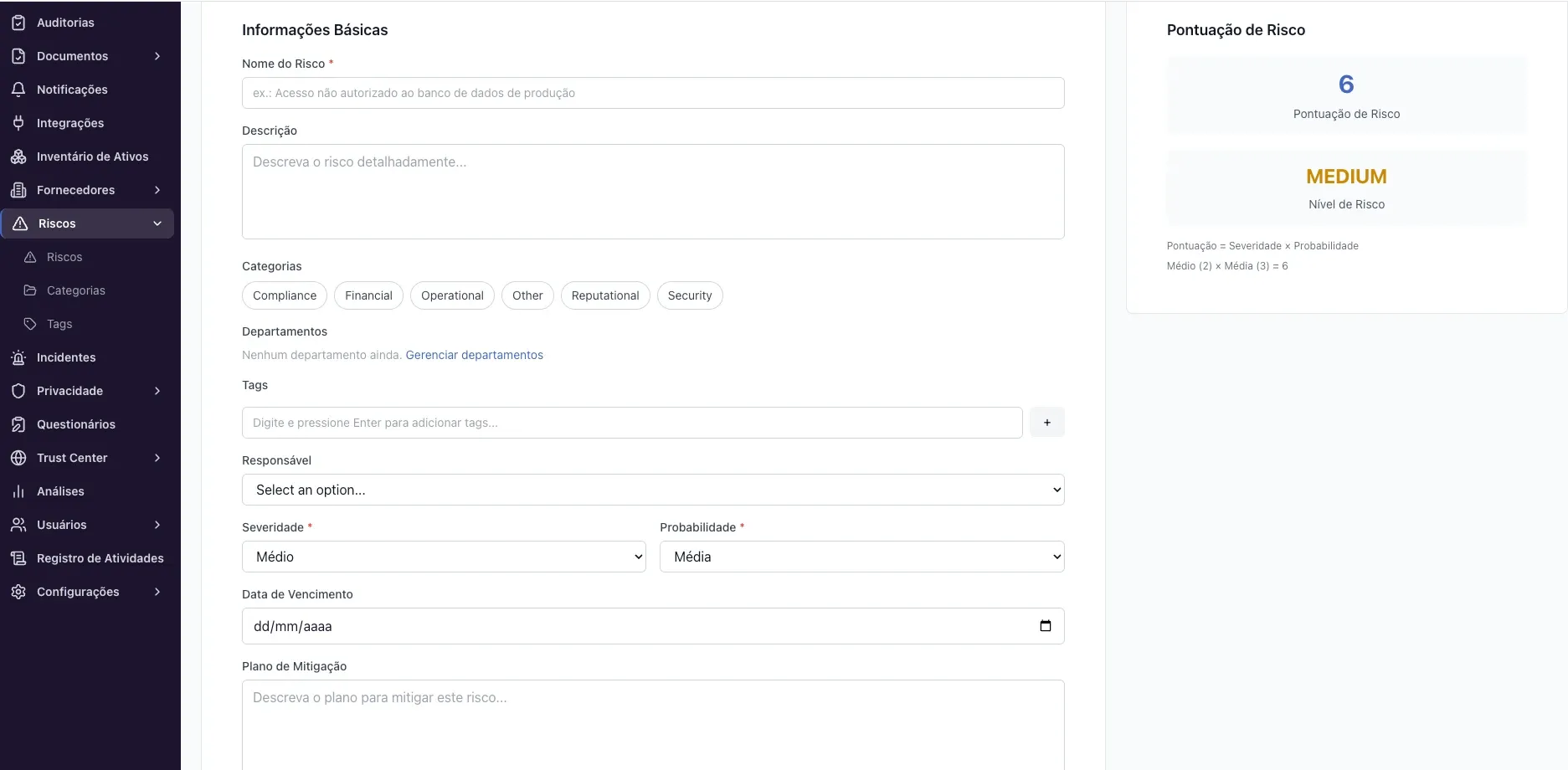The width and height of the screenshot is (1568, 770).
Task: Open the Probabilidade dropdown showing Média
Action: (862, 557)
